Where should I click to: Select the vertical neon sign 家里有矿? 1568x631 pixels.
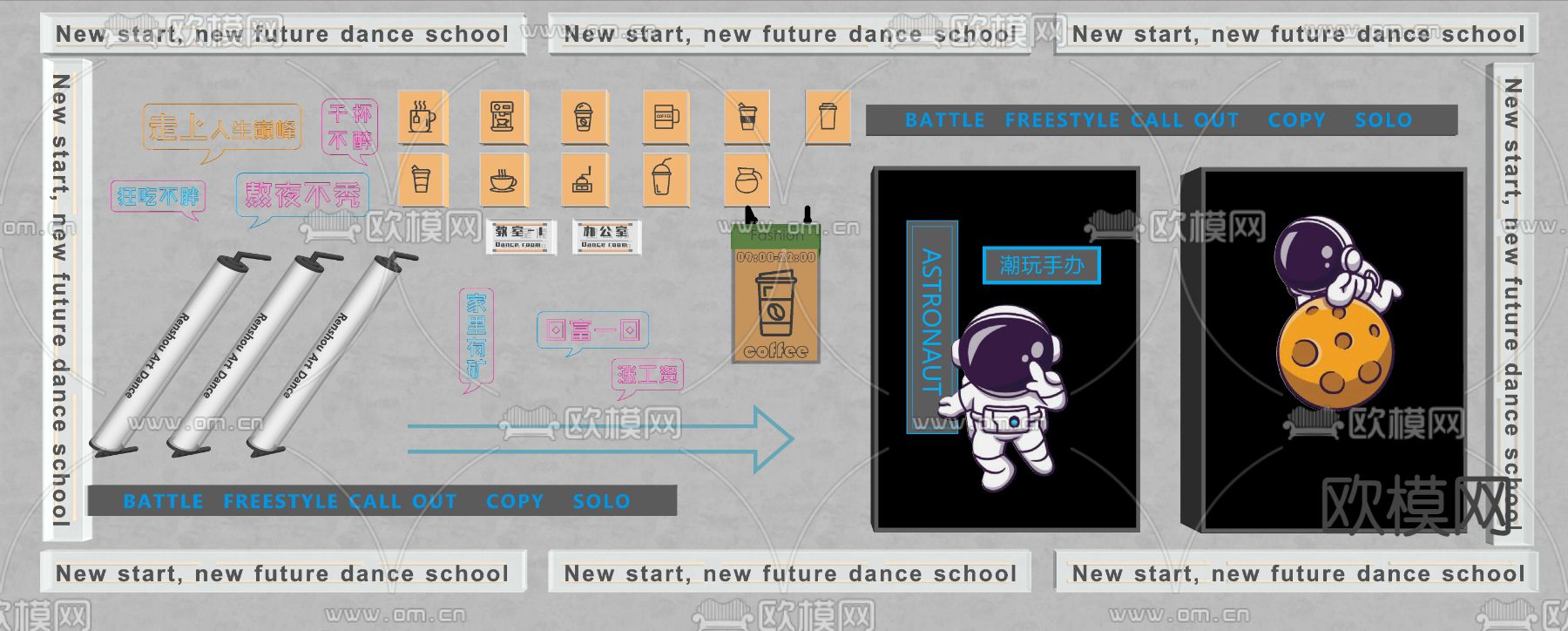point(476,339)
